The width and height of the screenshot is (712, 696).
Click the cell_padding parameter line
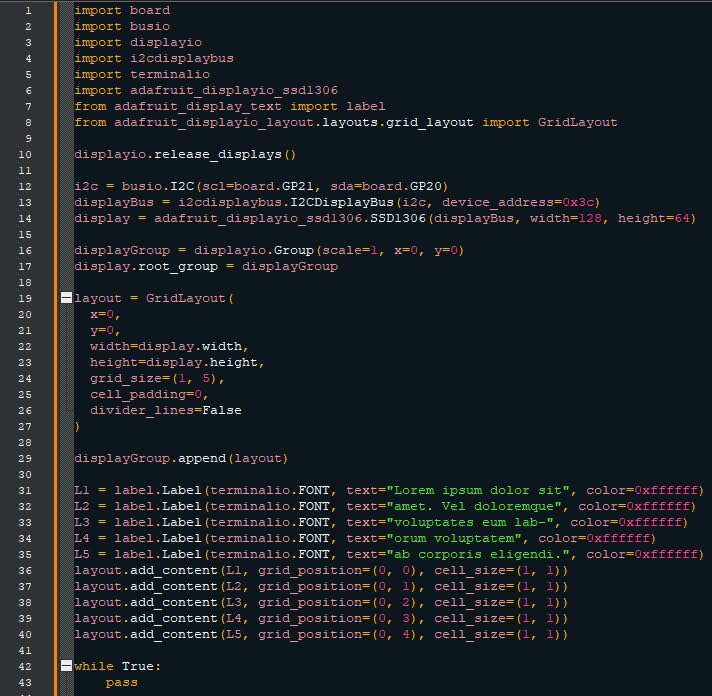(x=149, y=394)
